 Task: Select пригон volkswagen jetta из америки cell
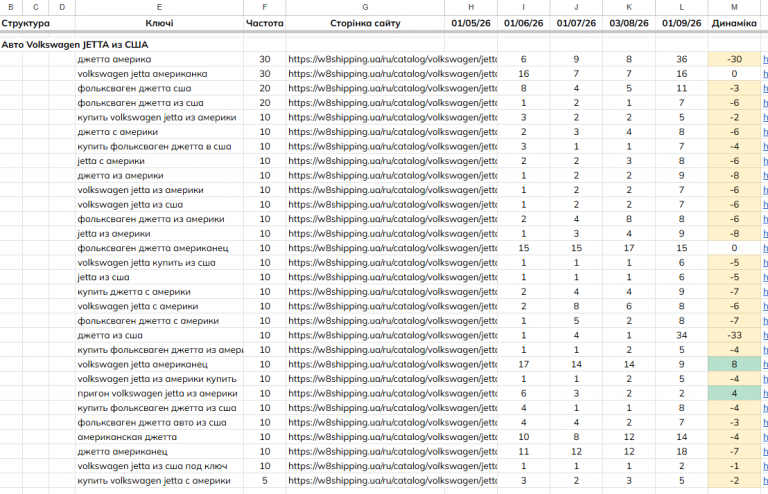[157, 393]
